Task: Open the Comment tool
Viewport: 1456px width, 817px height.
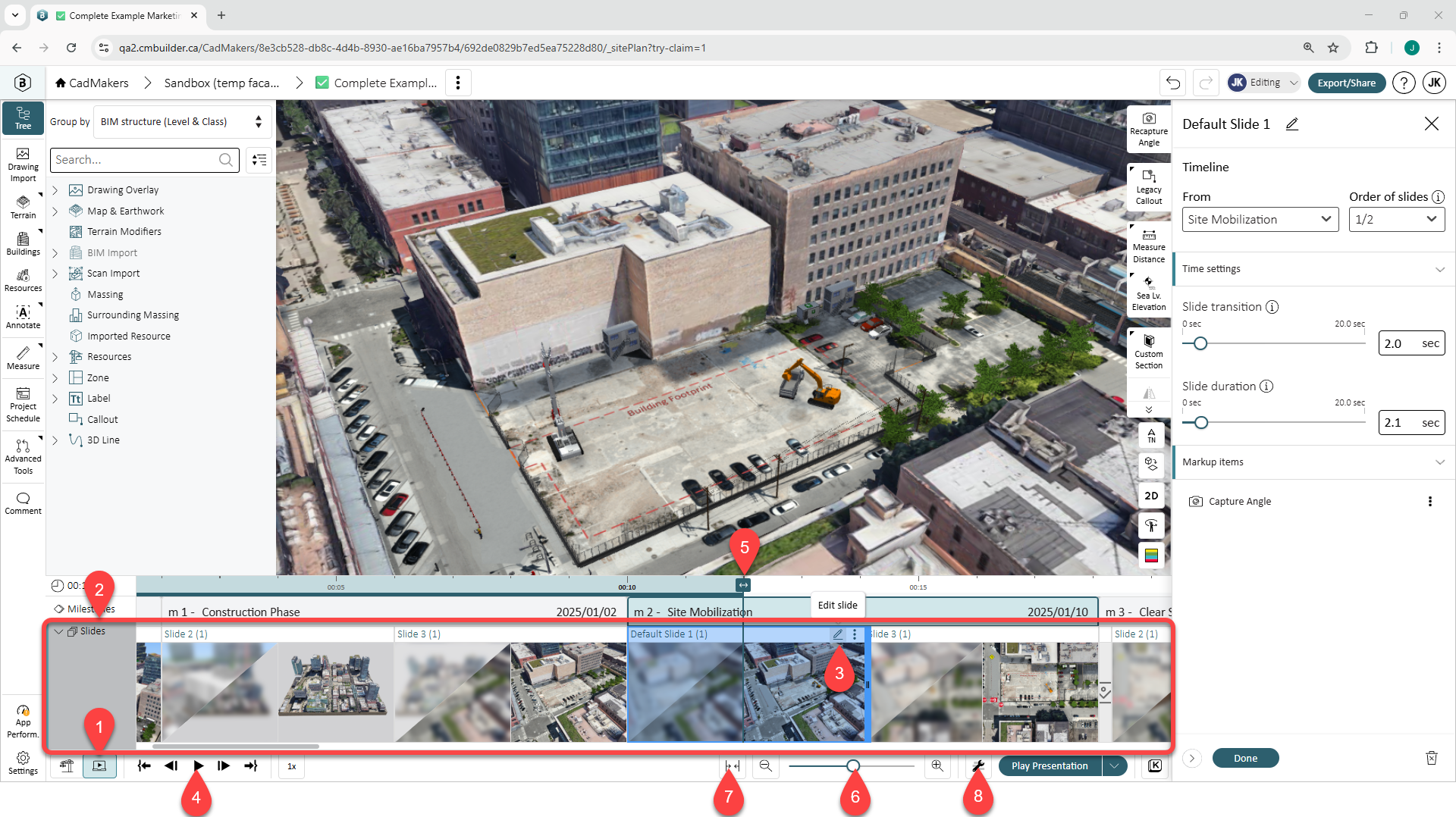Action: pos(23,503)
